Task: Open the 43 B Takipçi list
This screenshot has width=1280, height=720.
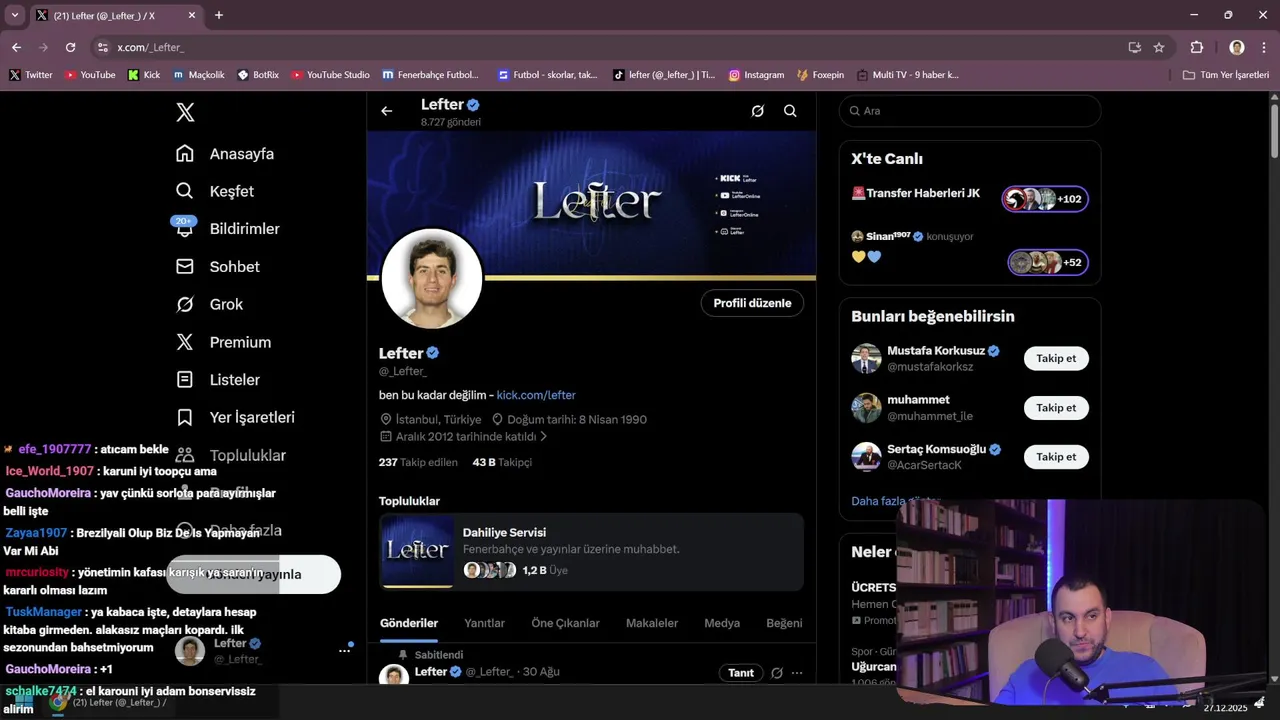Action: (502, 462)
